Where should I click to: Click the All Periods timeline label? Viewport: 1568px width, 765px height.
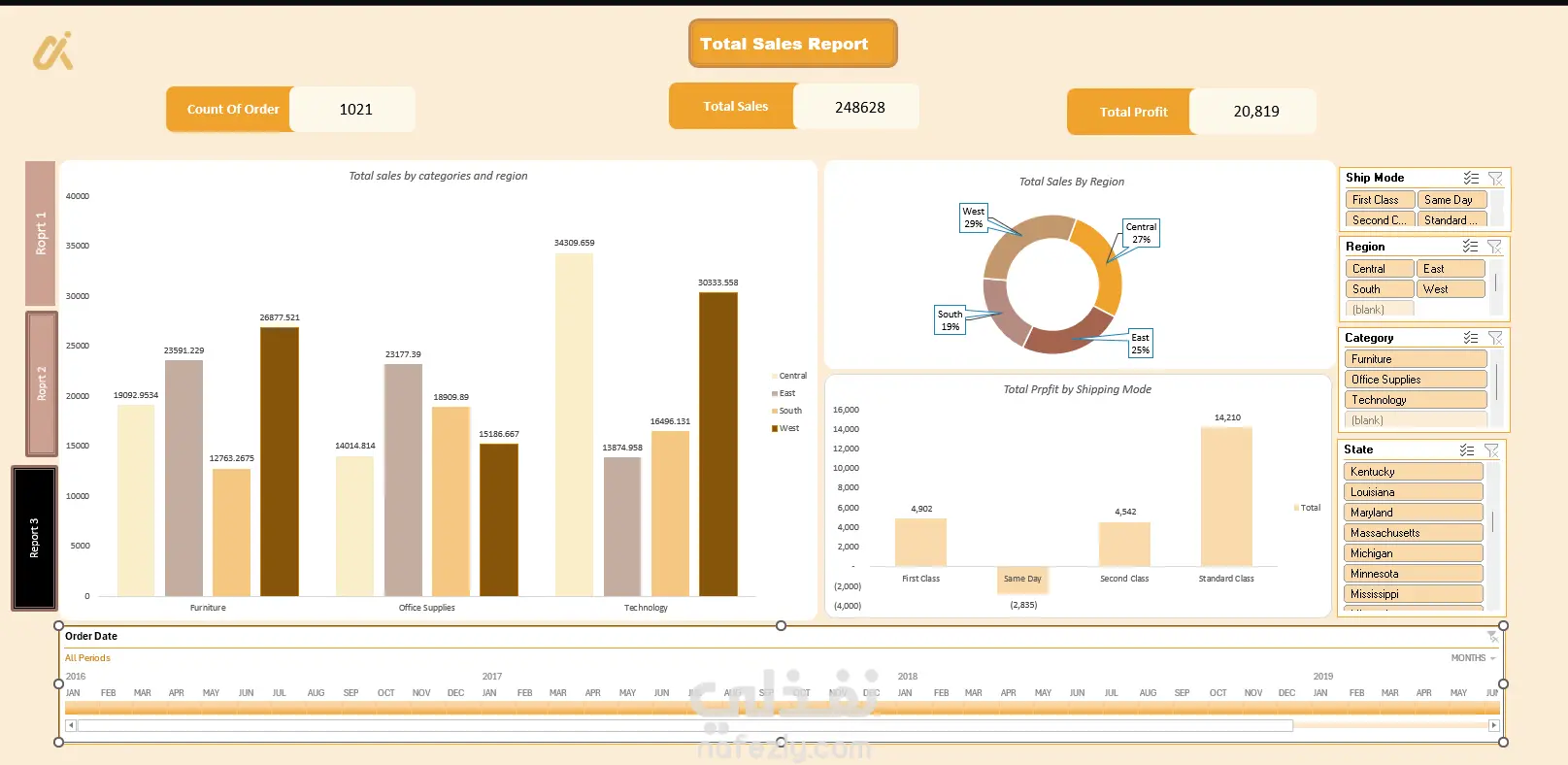(87, 658)
